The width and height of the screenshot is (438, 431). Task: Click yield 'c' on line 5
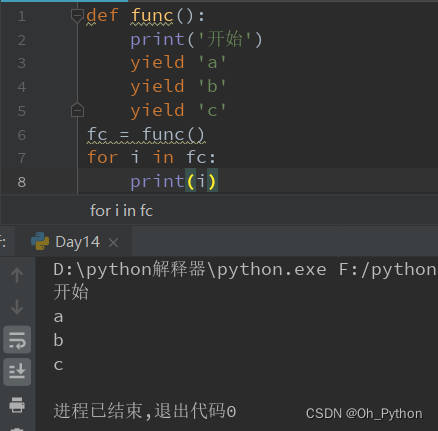click(178, 110)
